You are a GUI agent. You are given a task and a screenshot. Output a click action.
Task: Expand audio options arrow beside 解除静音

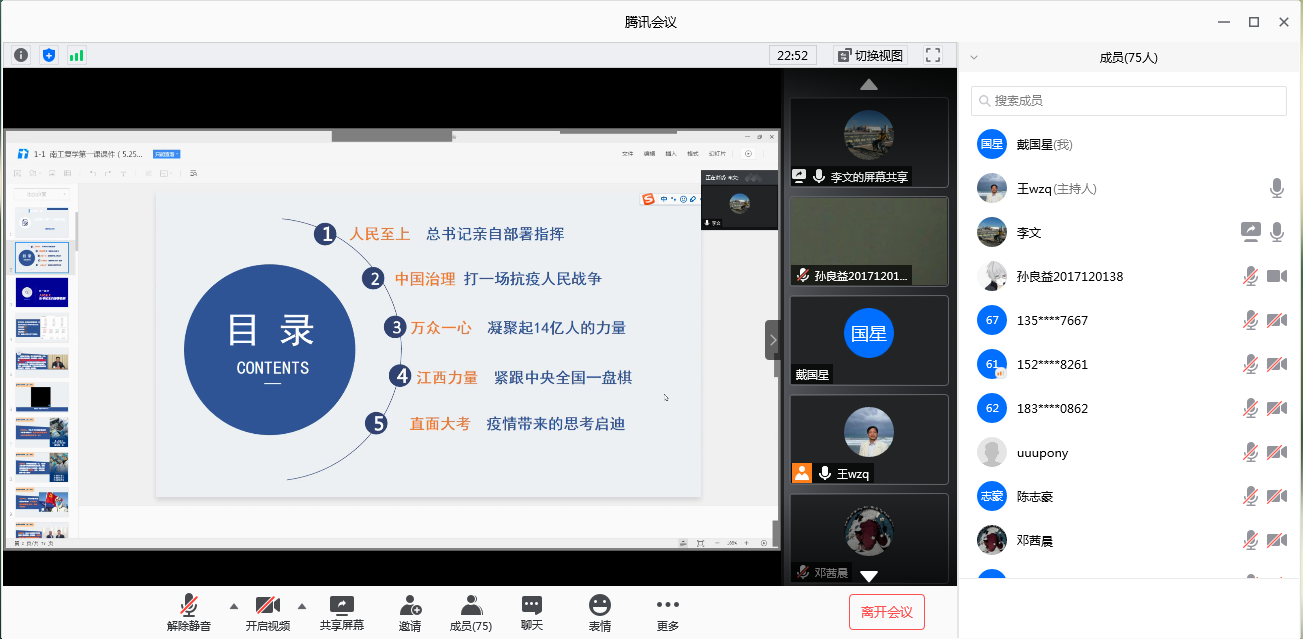234,606
